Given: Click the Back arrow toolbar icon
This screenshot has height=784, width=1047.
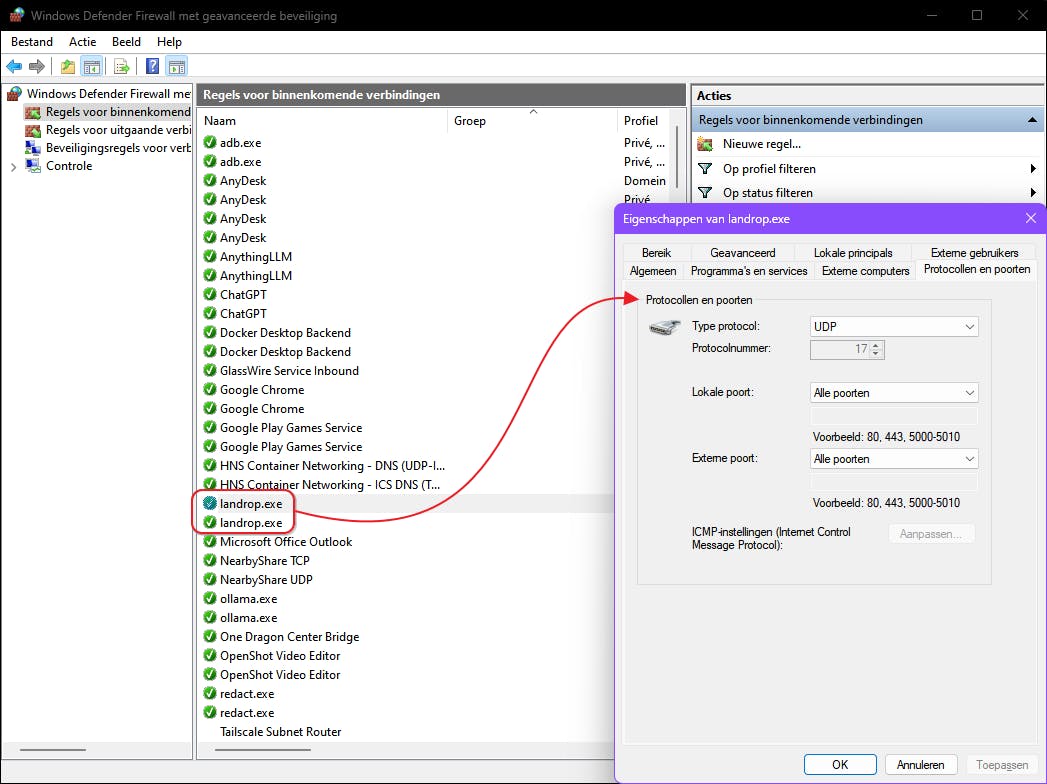Looking at the screenshot, I should (x=14, y=66).
